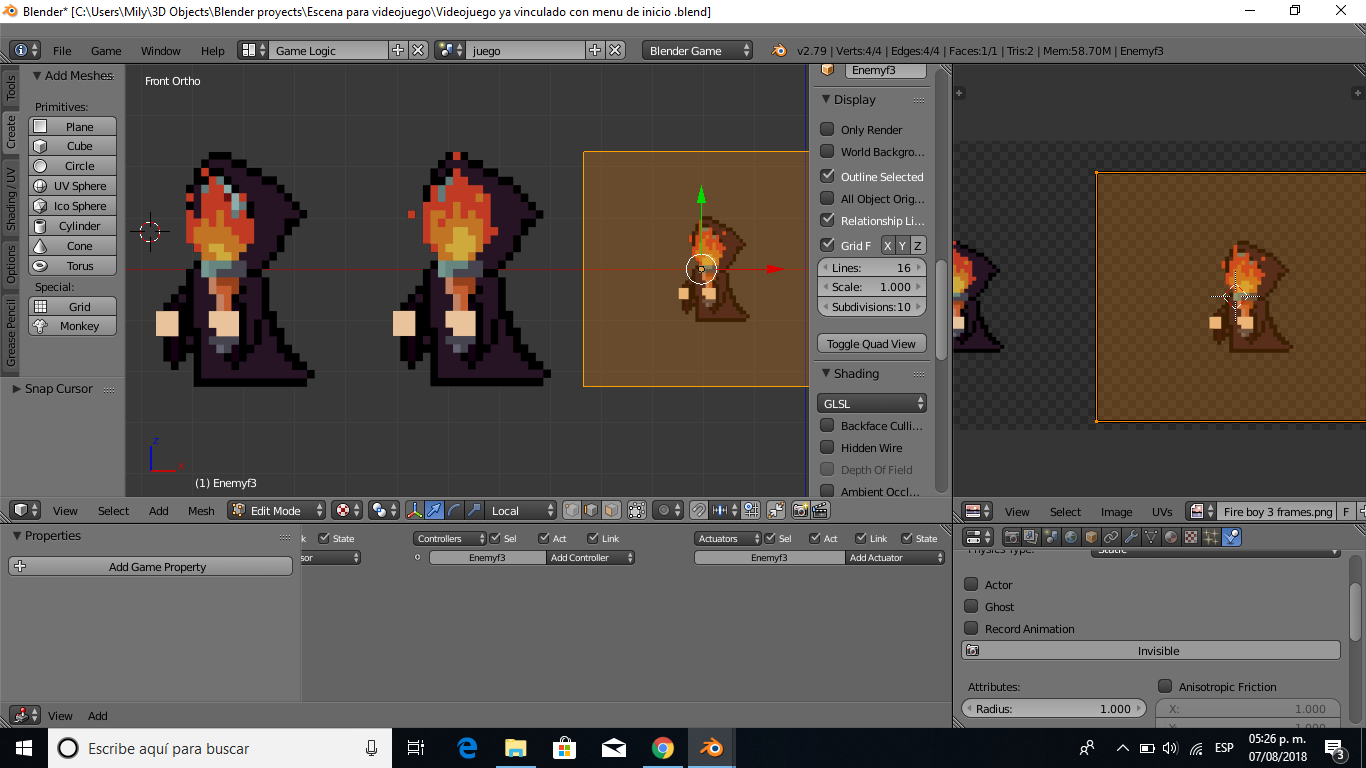The width and height of the screenshot is (1366, 768).
Task: Click OpenGL render image camera icon
Action: coord(800,510)
